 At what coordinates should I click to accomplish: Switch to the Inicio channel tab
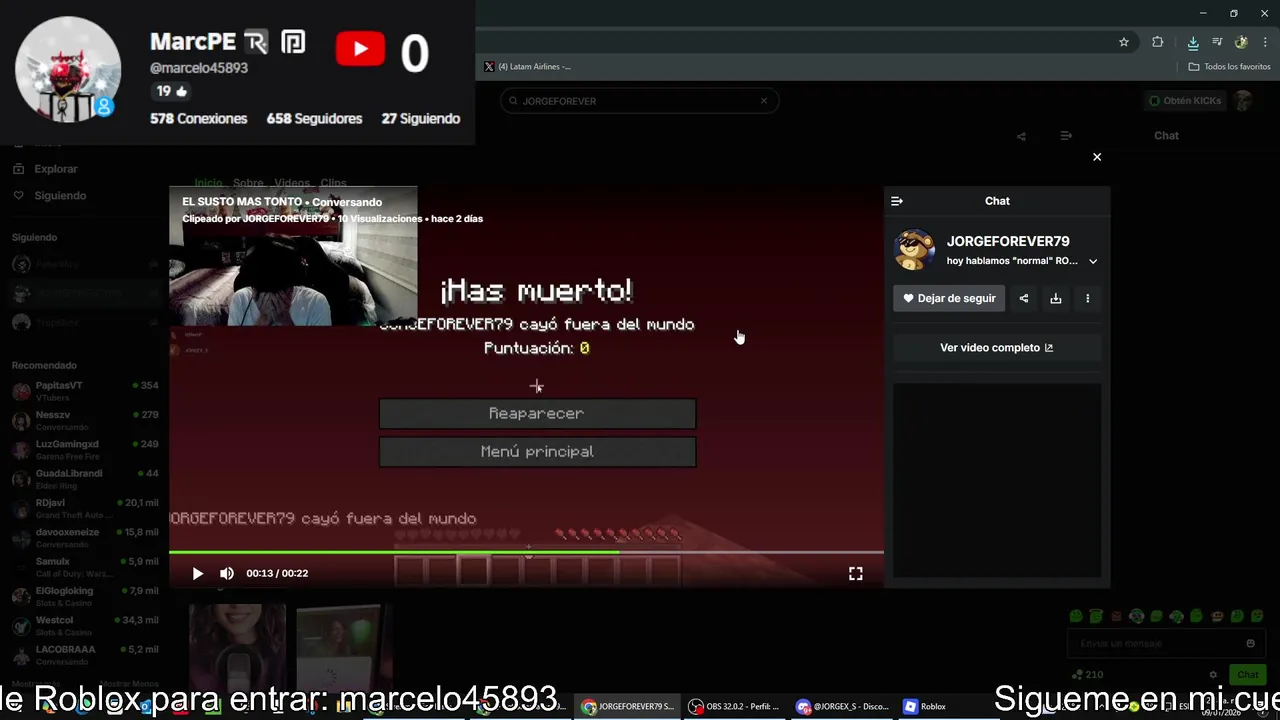pyautogui.click(x=208, y=183)
